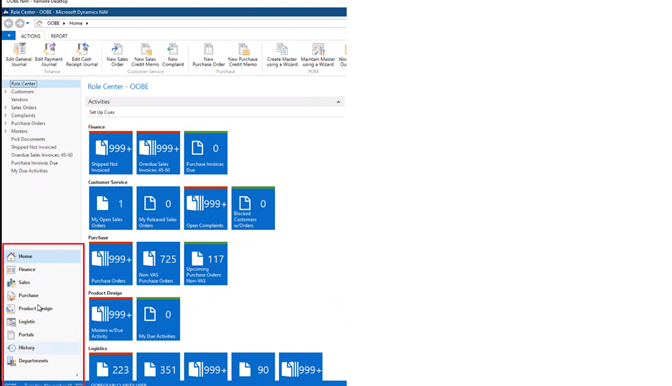Screen dimensions: 672x386
Task: Launch Maintain Master using a Wizard
Action: 318,55
